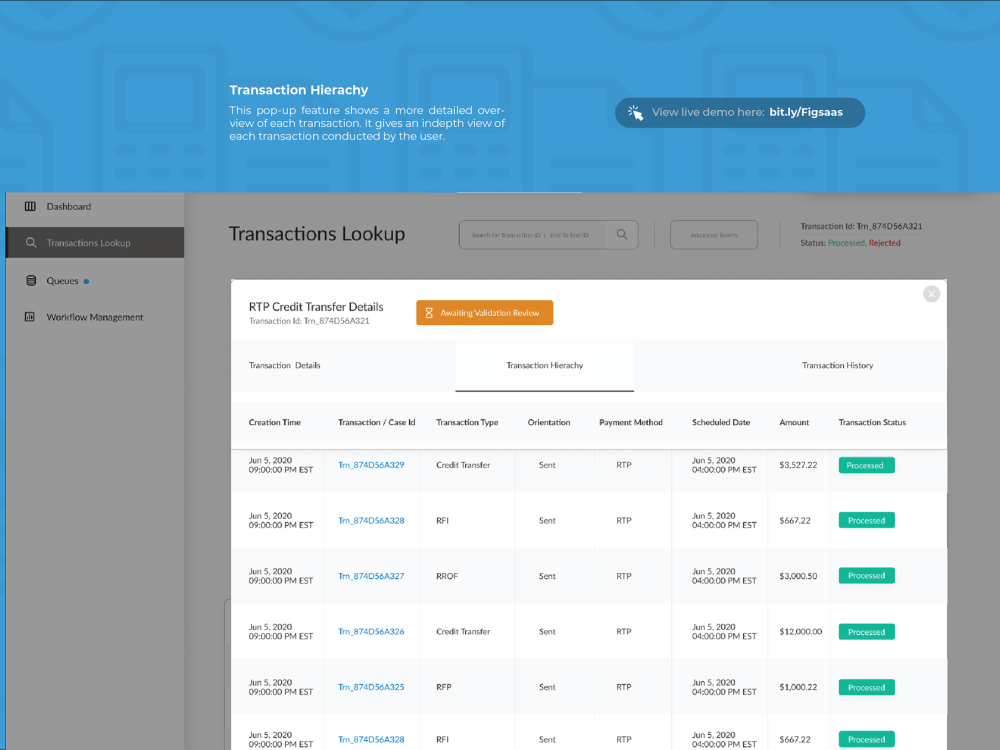Click the RFP transaction type cell

443,687
